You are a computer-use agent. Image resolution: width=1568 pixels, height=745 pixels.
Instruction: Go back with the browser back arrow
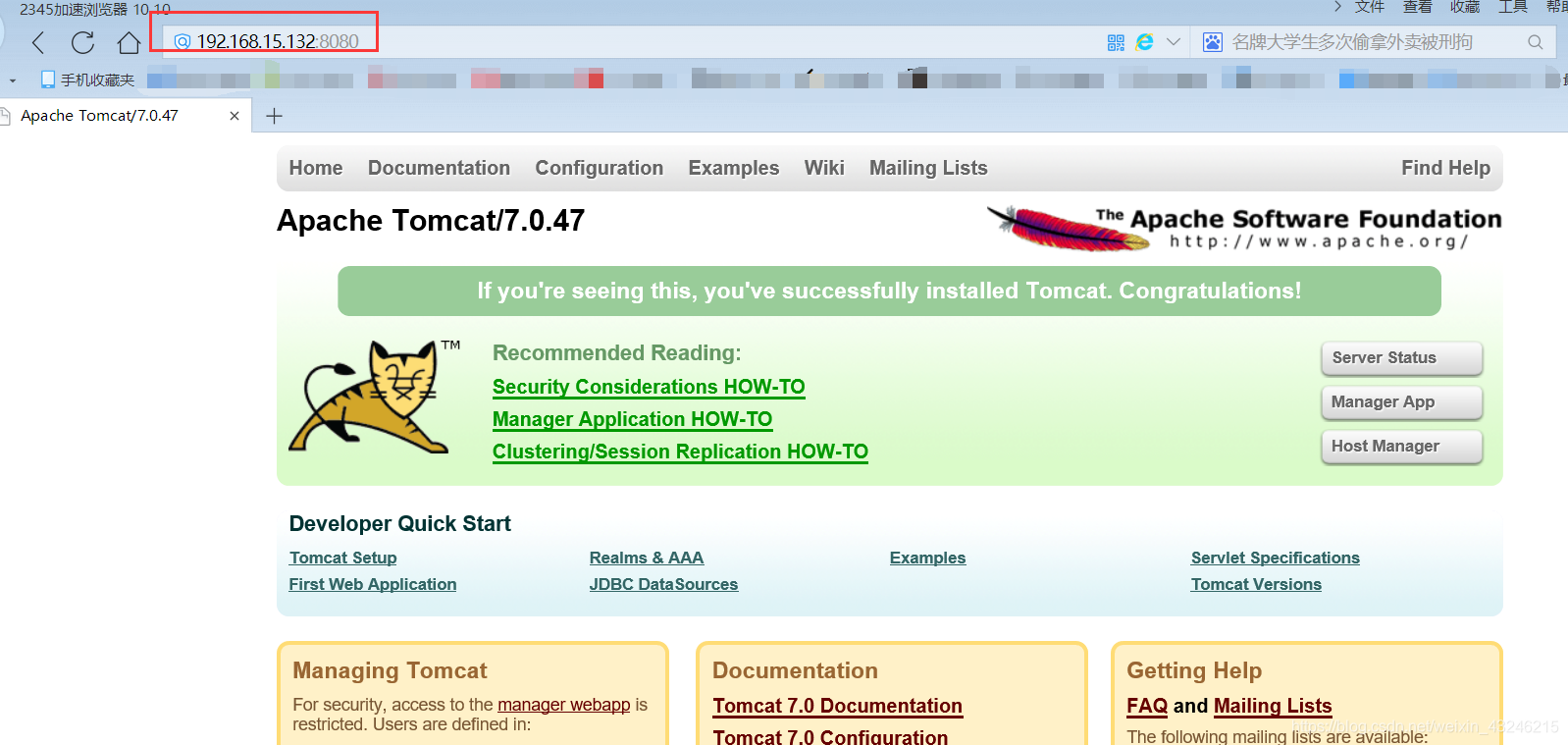tap(38, 42)
